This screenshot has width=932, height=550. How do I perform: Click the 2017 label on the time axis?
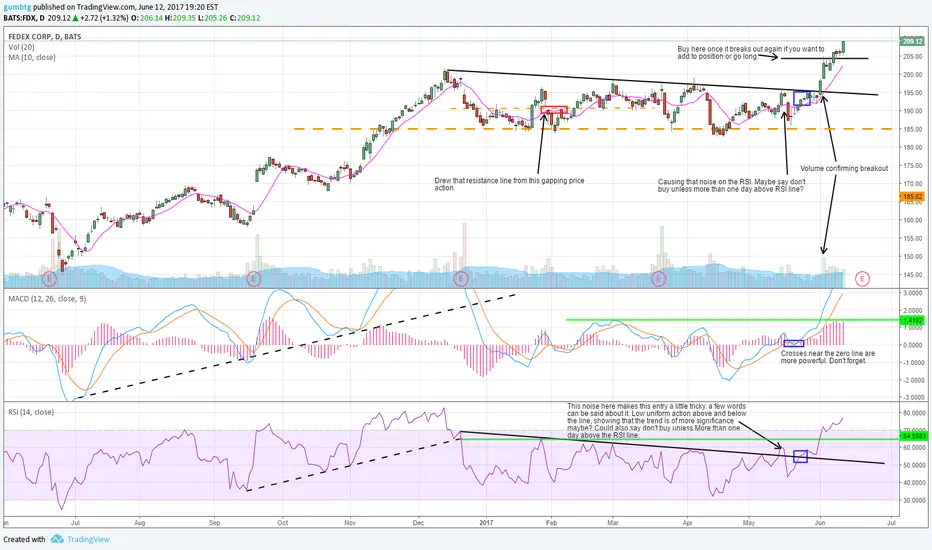tap(486, 523)
